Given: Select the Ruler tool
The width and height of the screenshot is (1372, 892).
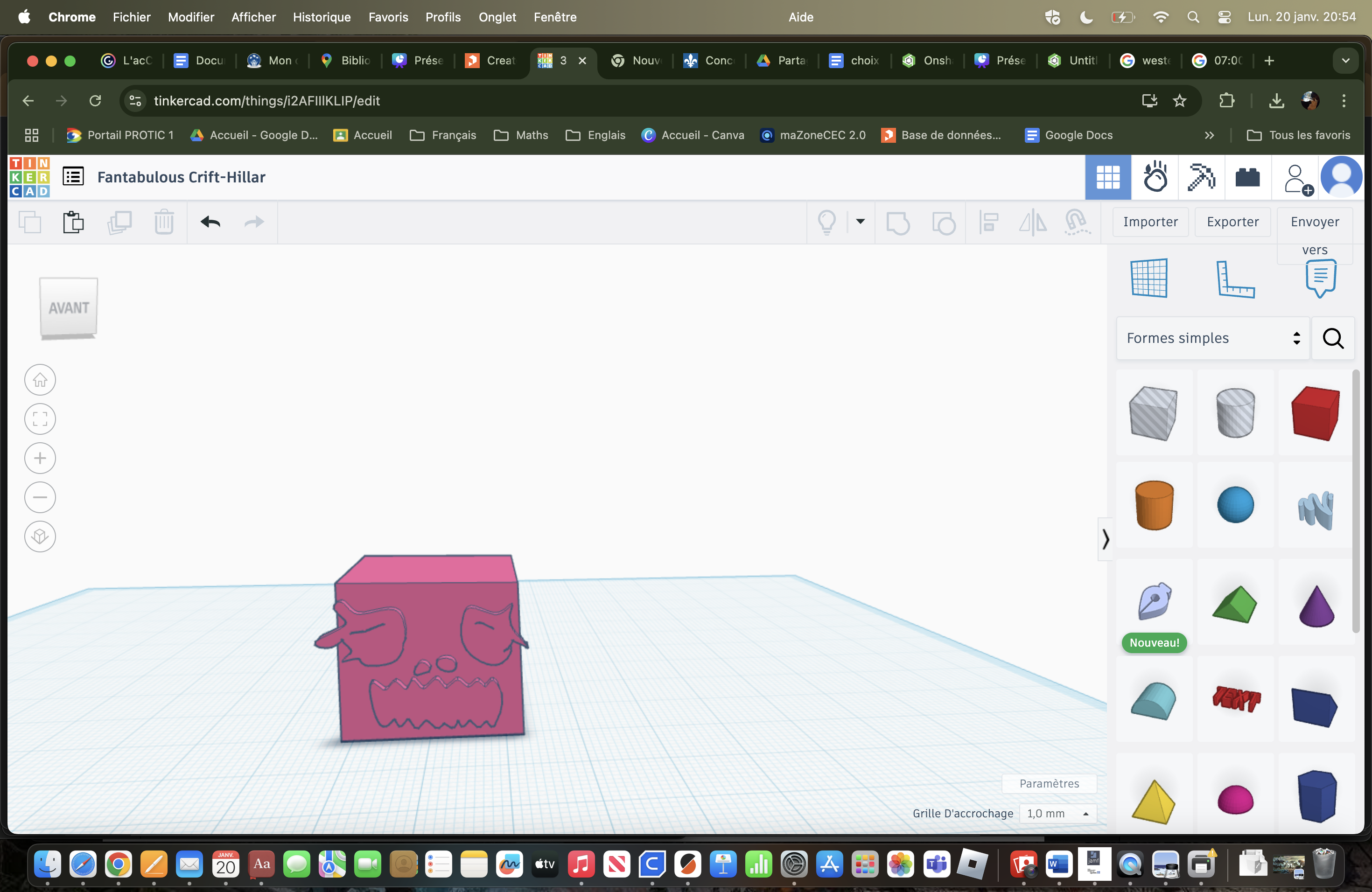Looking at the screenshot, I should pos(1235,279).
